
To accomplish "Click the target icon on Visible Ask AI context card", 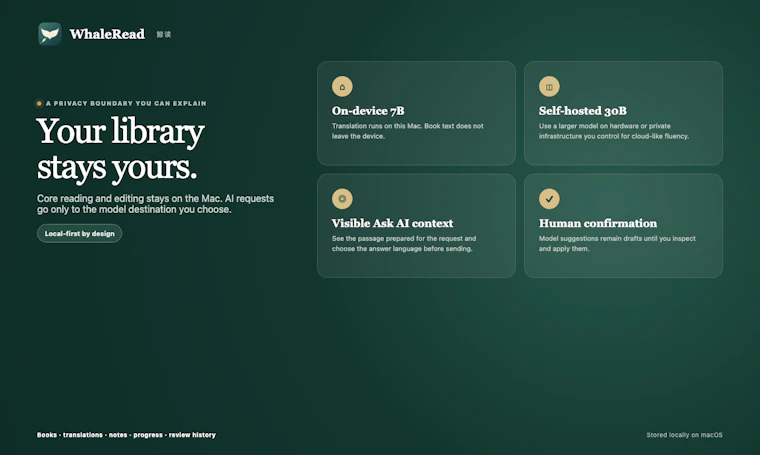I will coord(342,199).
